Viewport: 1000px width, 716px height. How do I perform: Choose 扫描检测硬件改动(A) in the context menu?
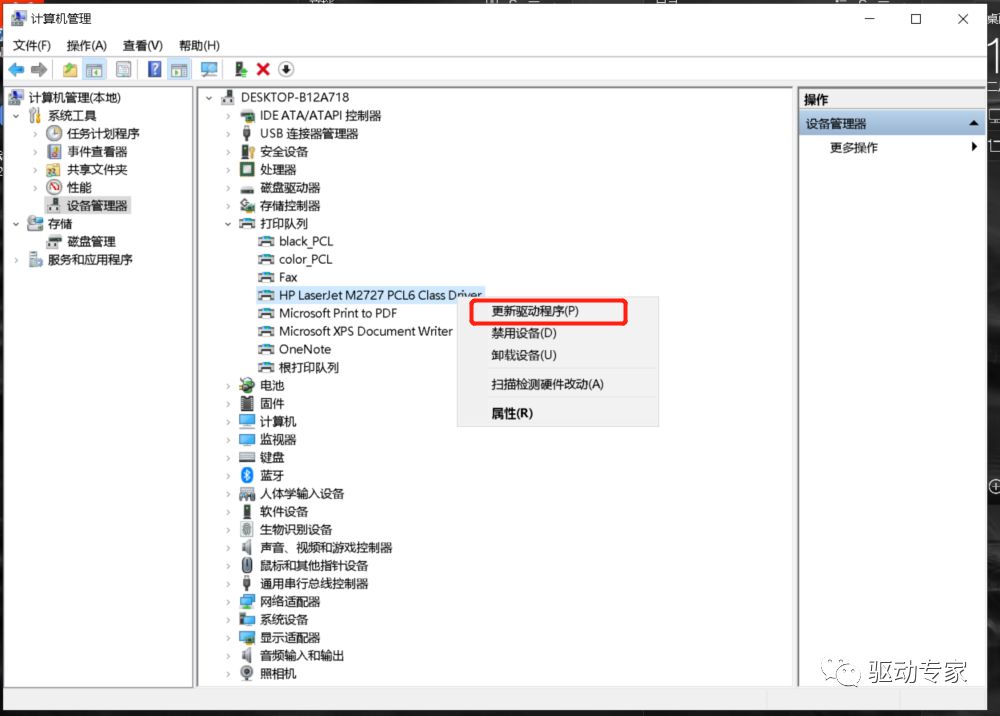pyautogui.click(x=547, y=384)
